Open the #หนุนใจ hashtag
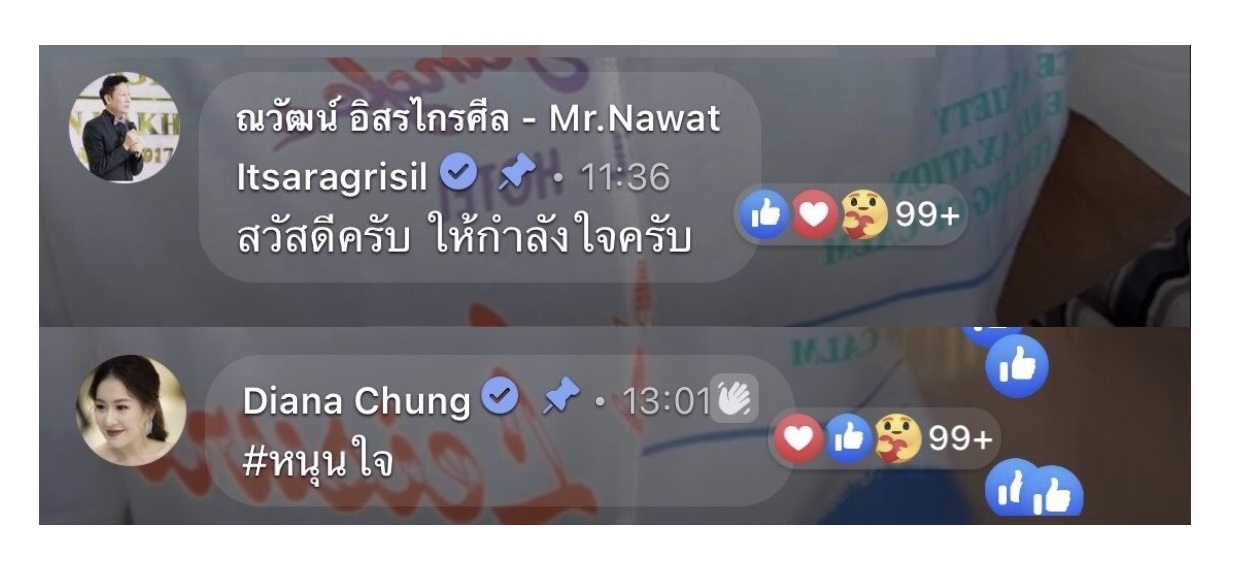This screenshot has height=566, width=1236. click(317, 461)
